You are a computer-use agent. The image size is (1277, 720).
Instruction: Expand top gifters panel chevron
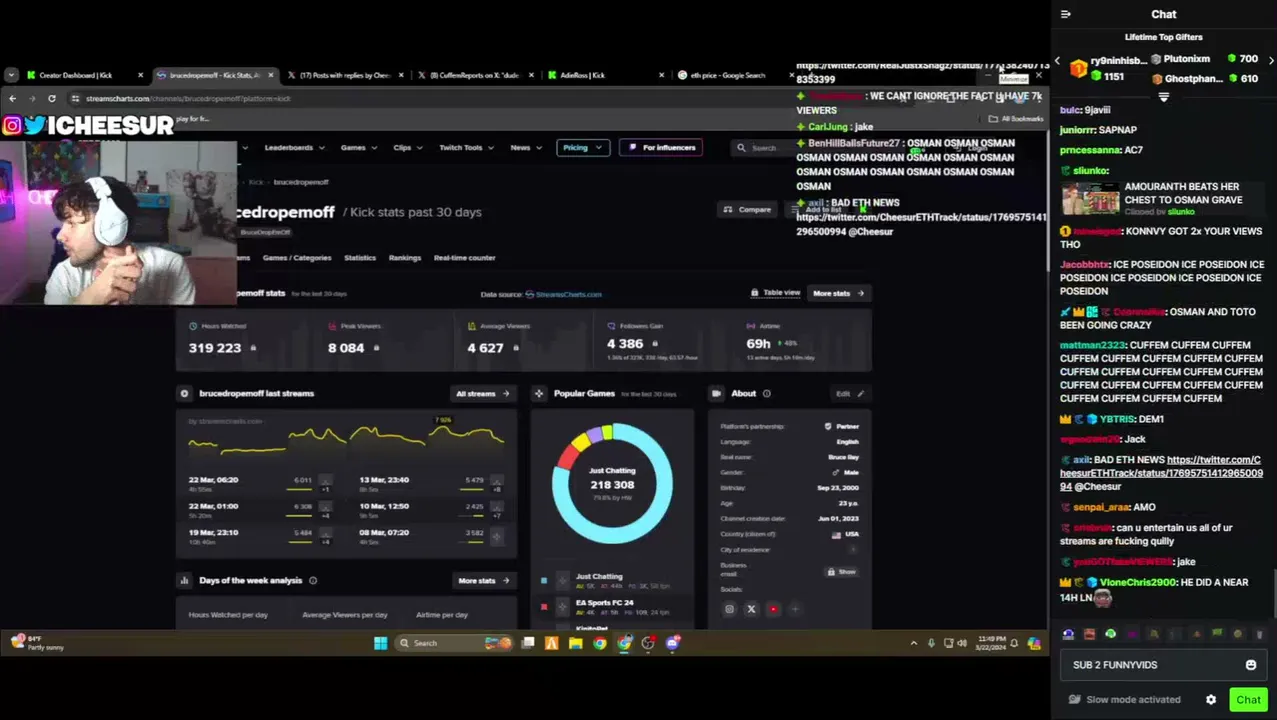(x=1163, y=97)
